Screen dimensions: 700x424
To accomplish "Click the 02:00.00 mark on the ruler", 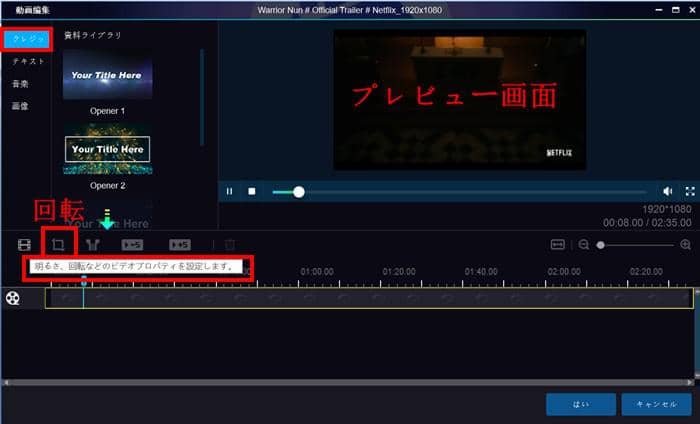I will pyautogui.click(x=564, y=271).
